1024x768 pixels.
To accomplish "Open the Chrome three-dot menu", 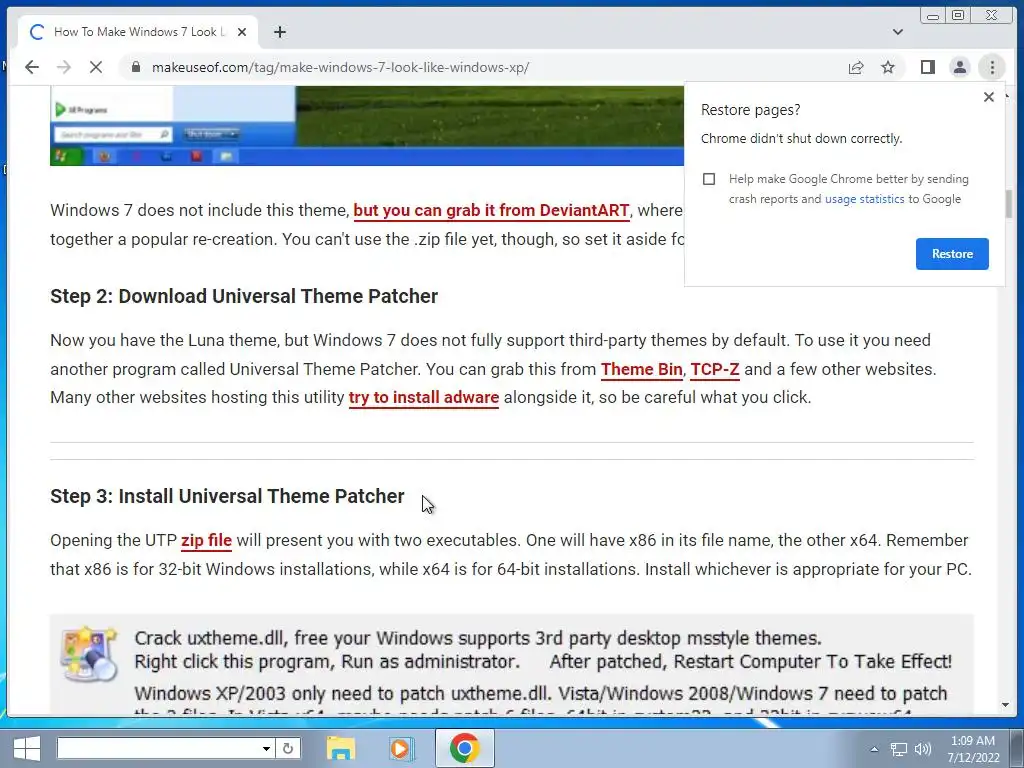I will point(991,67).
